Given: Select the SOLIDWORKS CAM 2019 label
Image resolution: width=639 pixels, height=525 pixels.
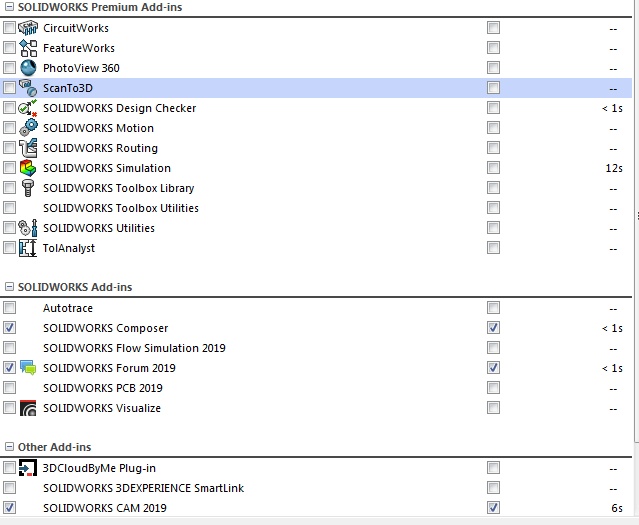Looking at the screenshot, I should [x=105, y=508].
